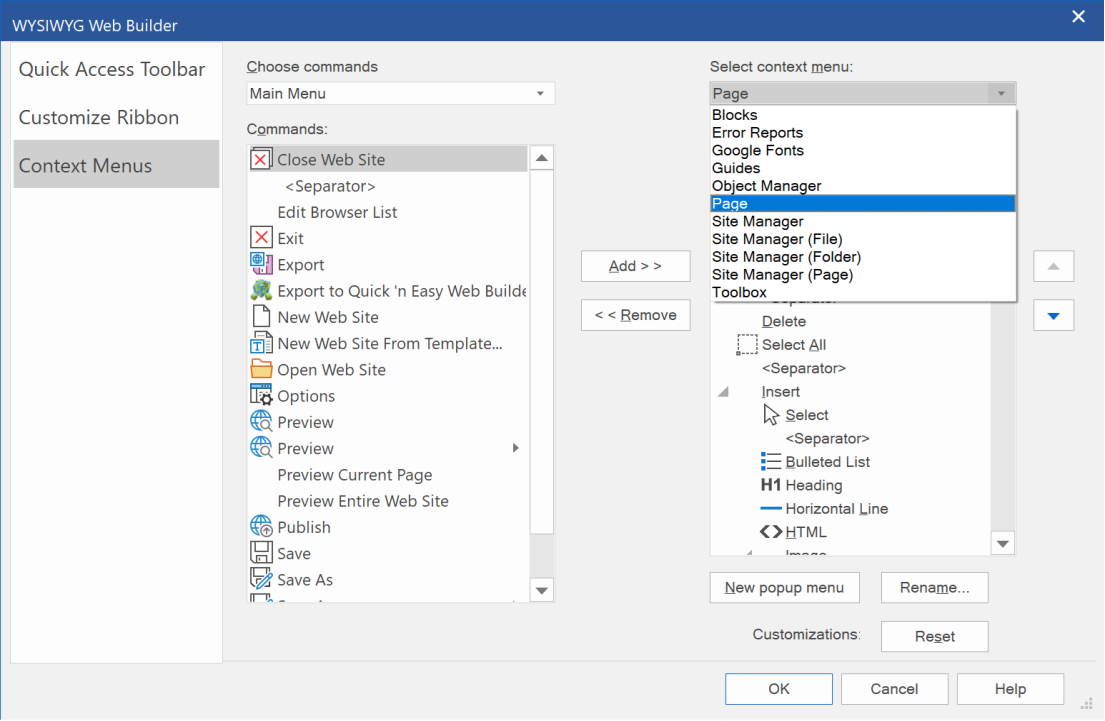The image size is (1105, 721).
Task: Click the Save floppy disk icon
Action: [261, 553]
